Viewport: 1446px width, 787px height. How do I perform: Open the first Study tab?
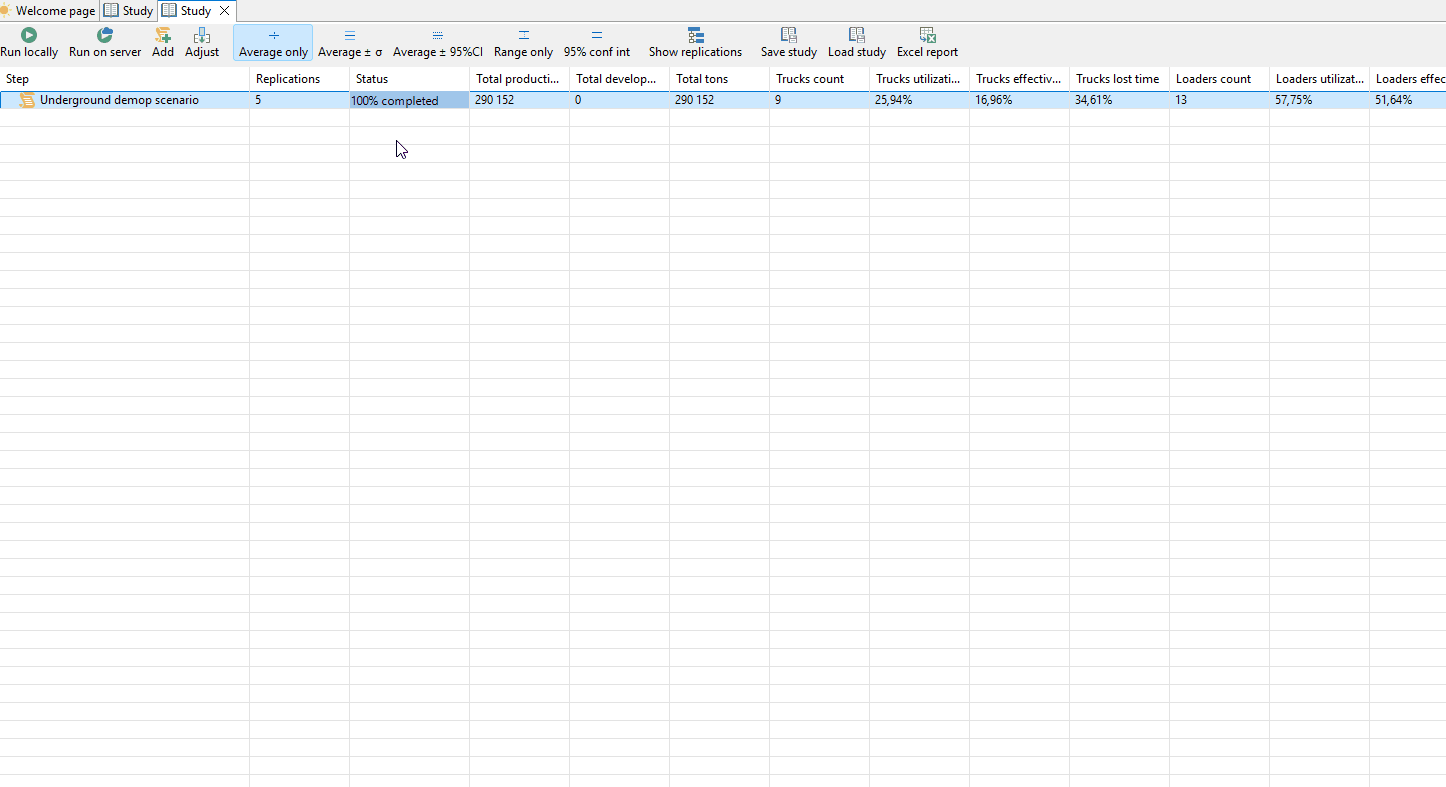tap(129, 11)
